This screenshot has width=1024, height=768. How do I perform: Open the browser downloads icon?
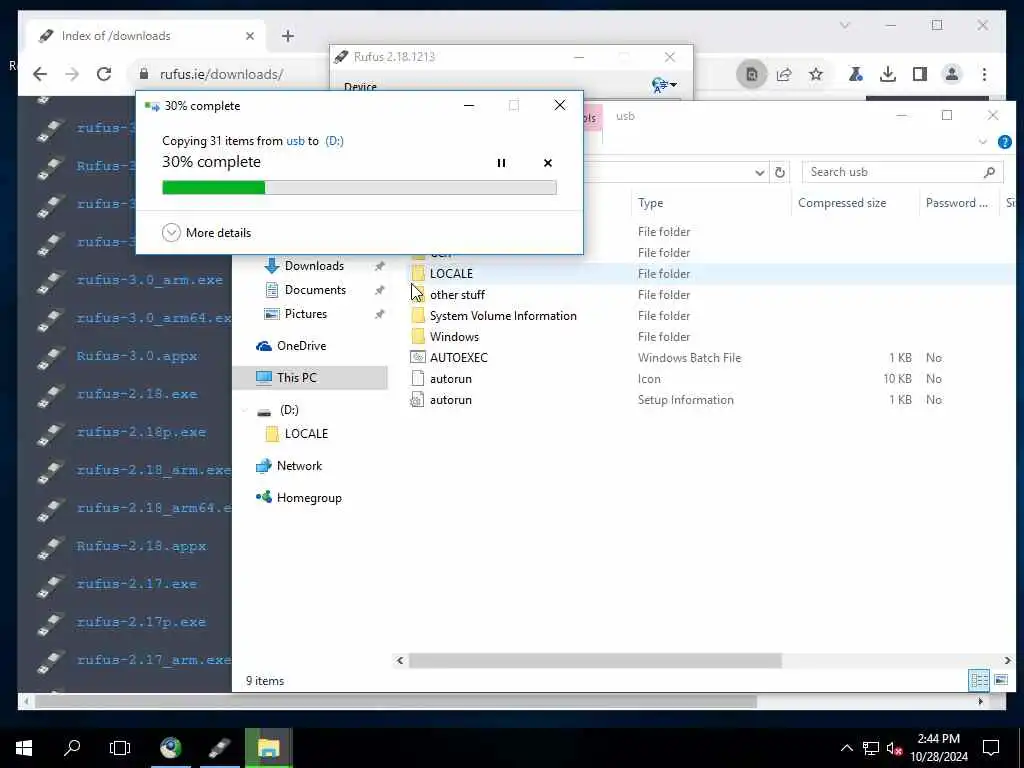pyautogui.click(x=888, y=74)
